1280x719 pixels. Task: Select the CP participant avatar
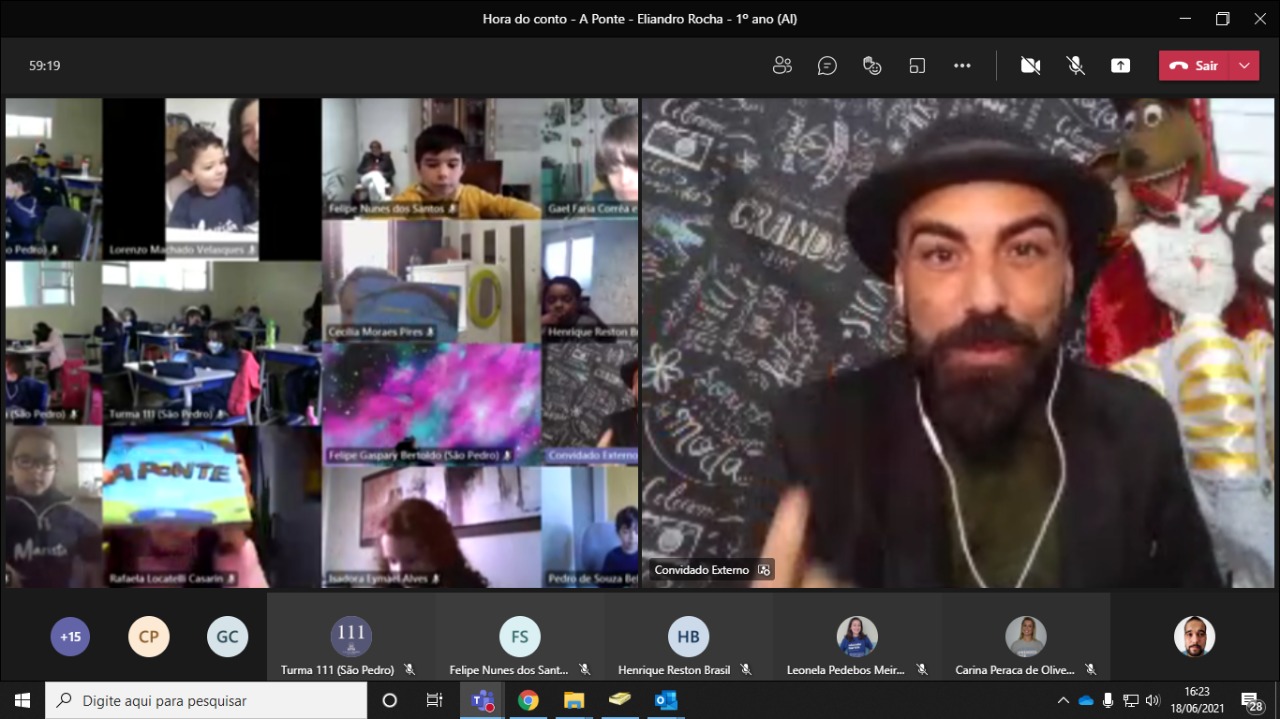(x=149, y=636)
